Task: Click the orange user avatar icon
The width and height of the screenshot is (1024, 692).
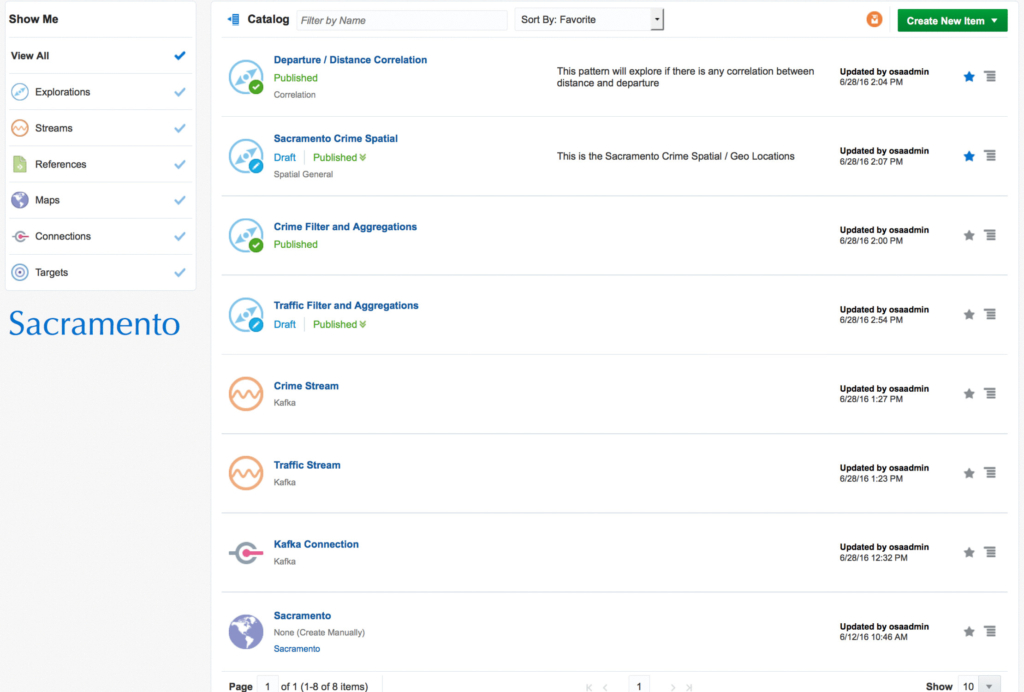Action: [x=874, y=20]
